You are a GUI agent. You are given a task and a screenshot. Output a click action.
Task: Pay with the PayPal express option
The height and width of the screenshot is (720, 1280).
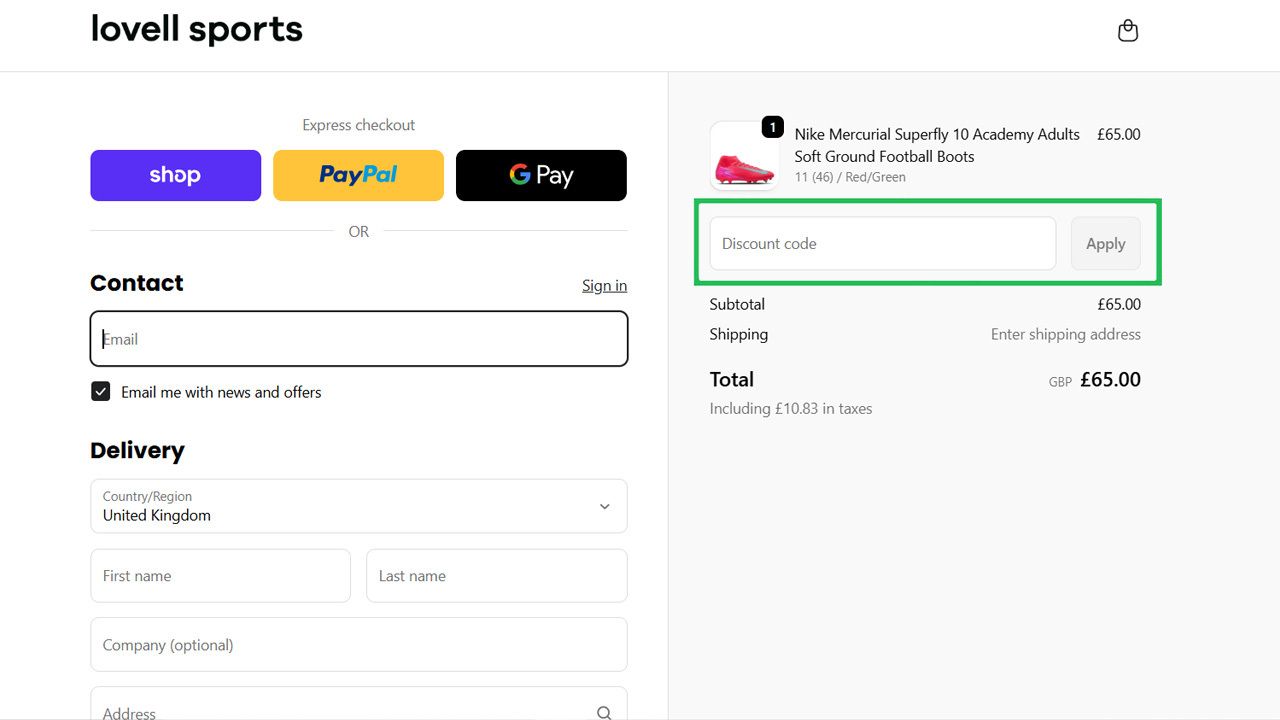[358, 175]
